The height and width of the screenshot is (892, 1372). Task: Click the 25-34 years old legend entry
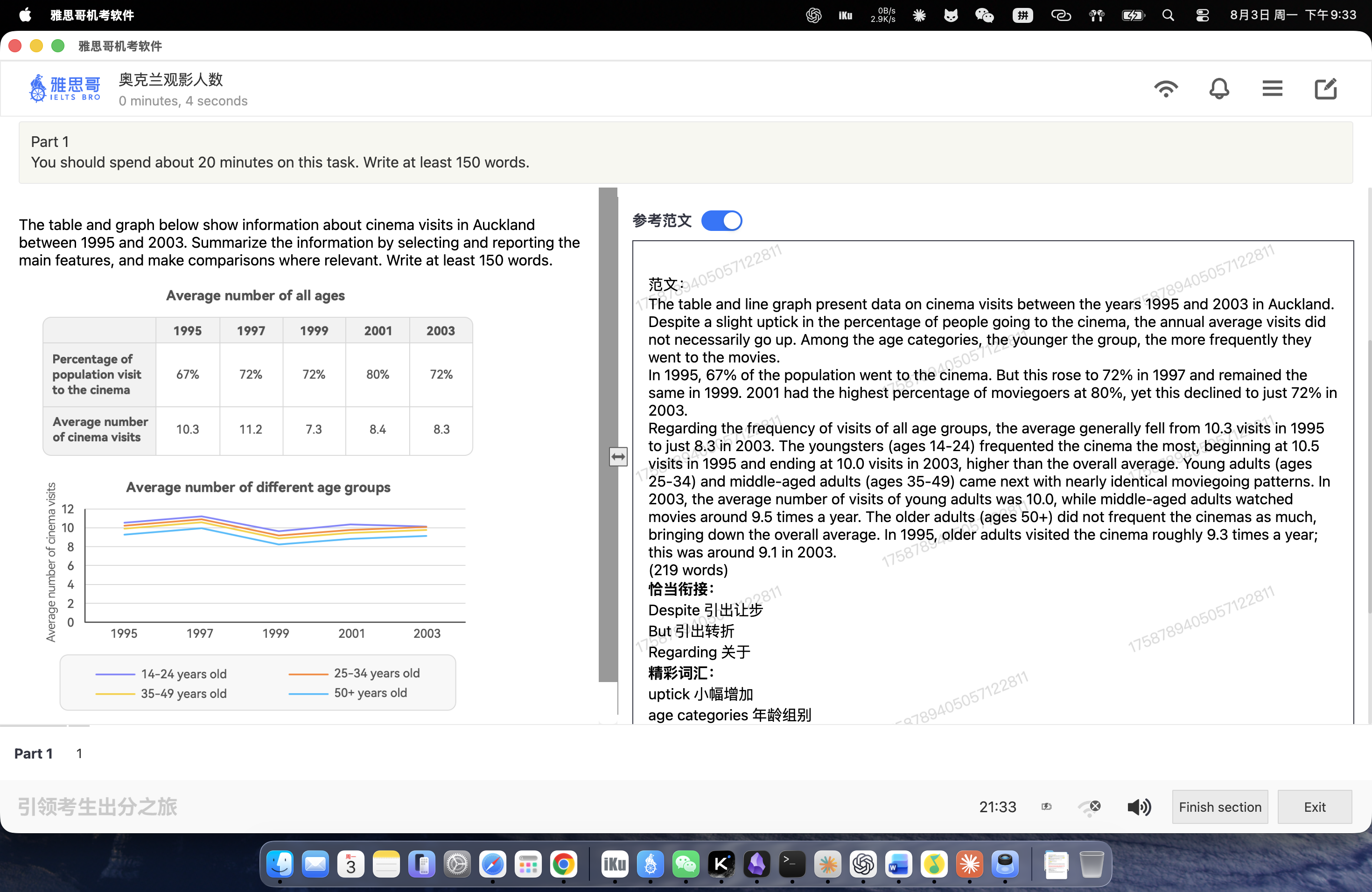tap(355, 673)
